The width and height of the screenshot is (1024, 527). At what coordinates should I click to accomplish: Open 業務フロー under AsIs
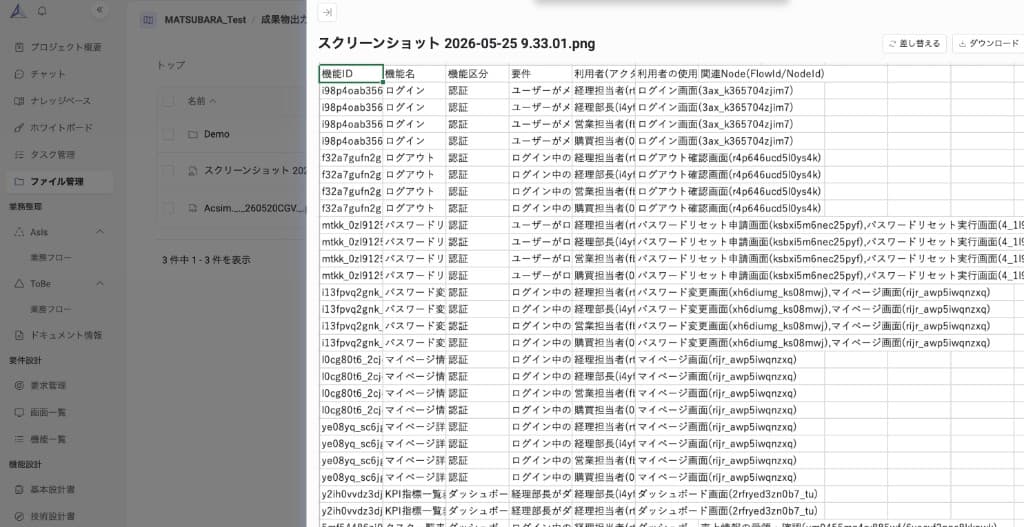pyautogui.click(x=51, y=257)
